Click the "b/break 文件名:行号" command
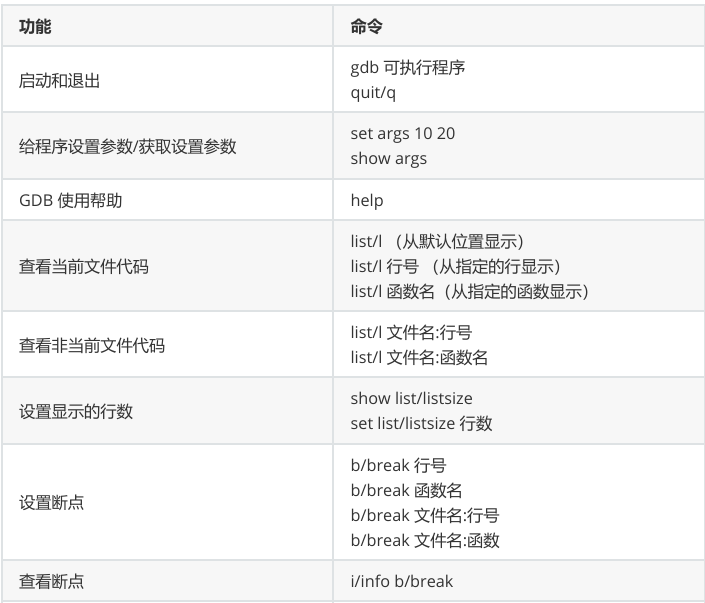This screenshot has height=603, width=705. click(424, 515)
